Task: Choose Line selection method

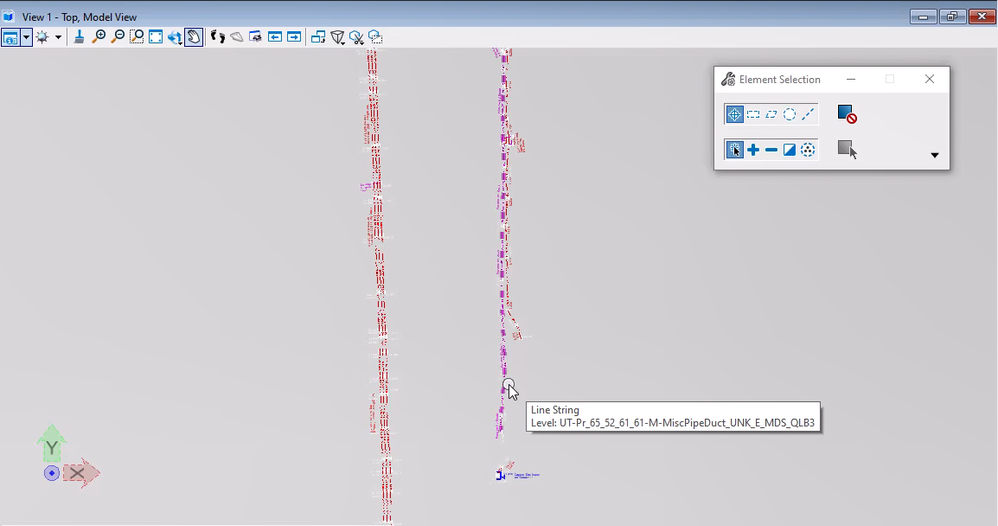Action: pyautogui.click(x=808, y=115)
